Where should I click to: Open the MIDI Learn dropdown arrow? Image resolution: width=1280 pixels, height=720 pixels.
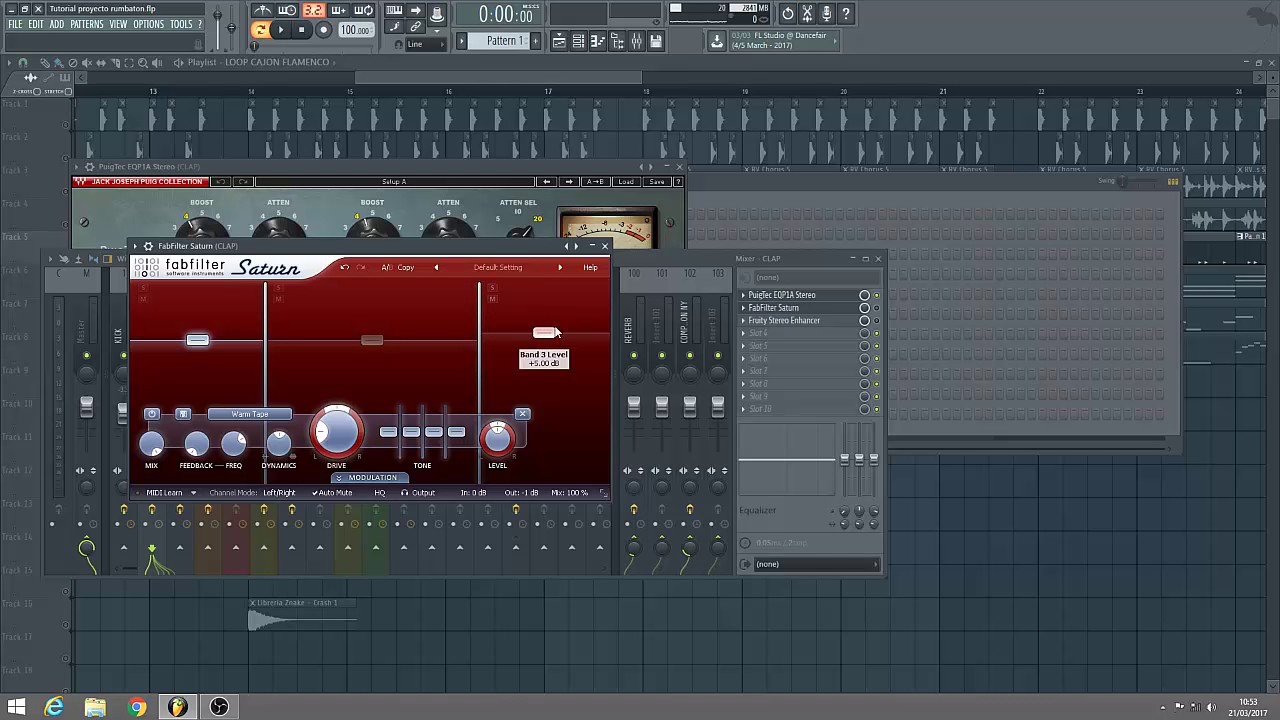click(x=193, y=493)
